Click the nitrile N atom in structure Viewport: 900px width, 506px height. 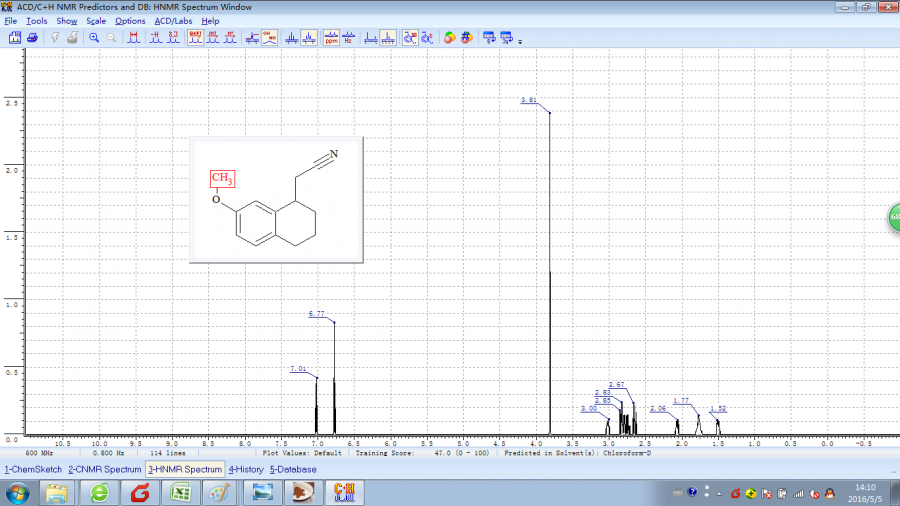333,154
